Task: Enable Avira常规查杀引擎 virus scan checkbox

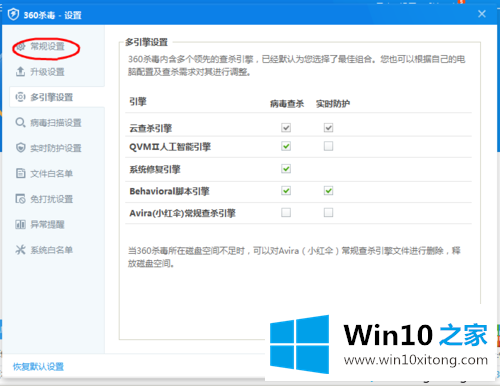Action: [x=286, y=212]
